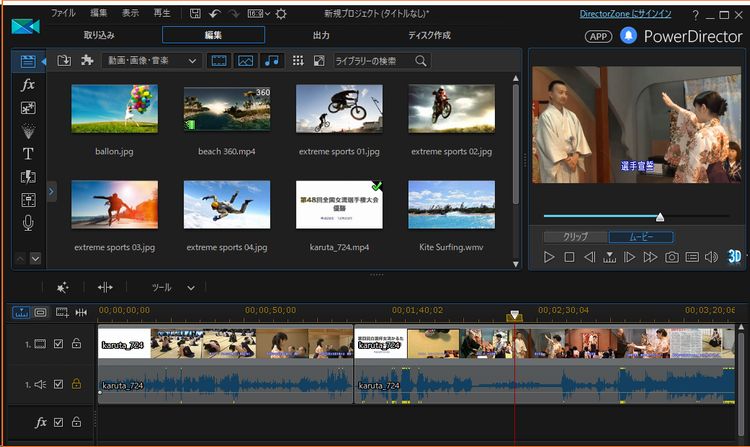Open the PiP Objects Room in sidebar

click(28, 108)
